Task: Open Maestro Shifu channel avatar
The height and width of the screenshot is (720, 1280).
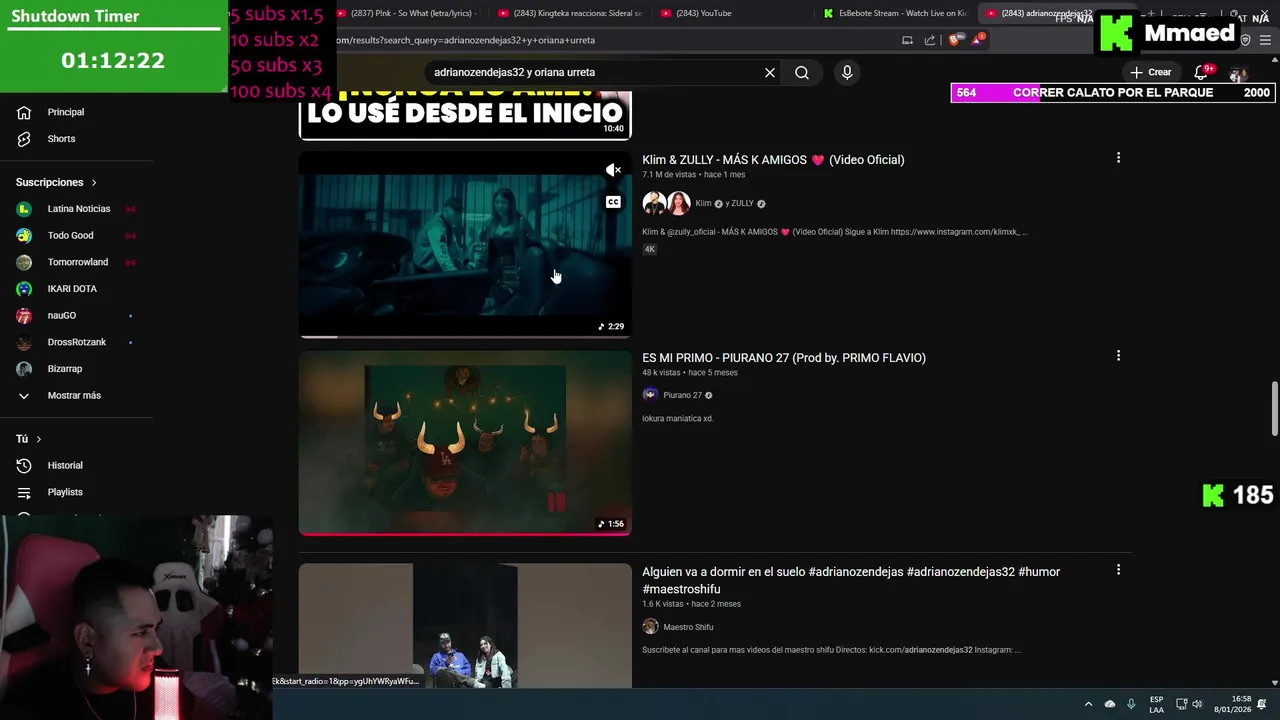Action: click(650, 627)
